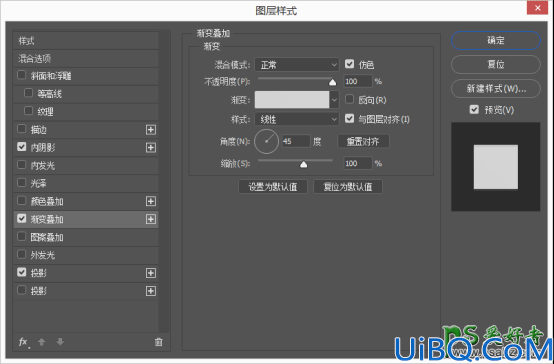
Task: Add another 颜色叠加 effect with plus icon
Action: (151, 201)
